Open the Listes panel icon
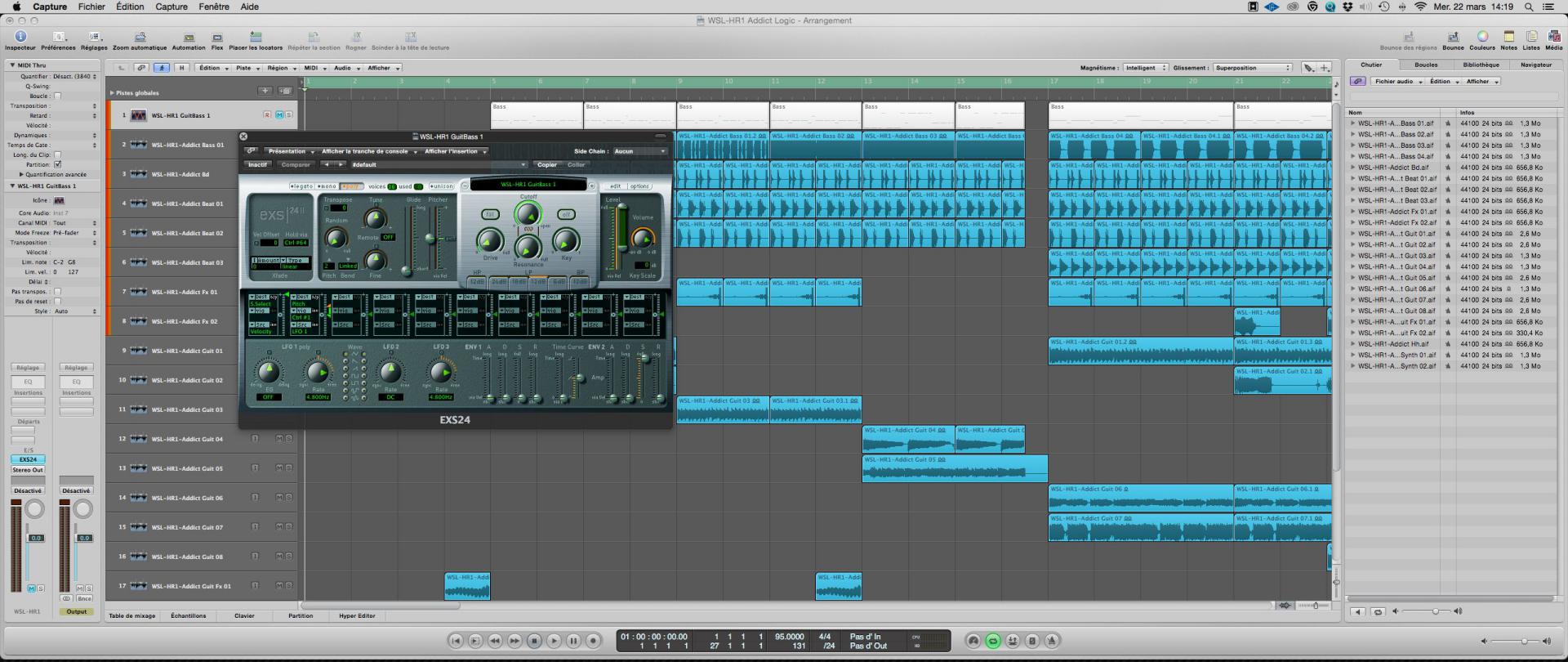 click(x=1531, y=37)
